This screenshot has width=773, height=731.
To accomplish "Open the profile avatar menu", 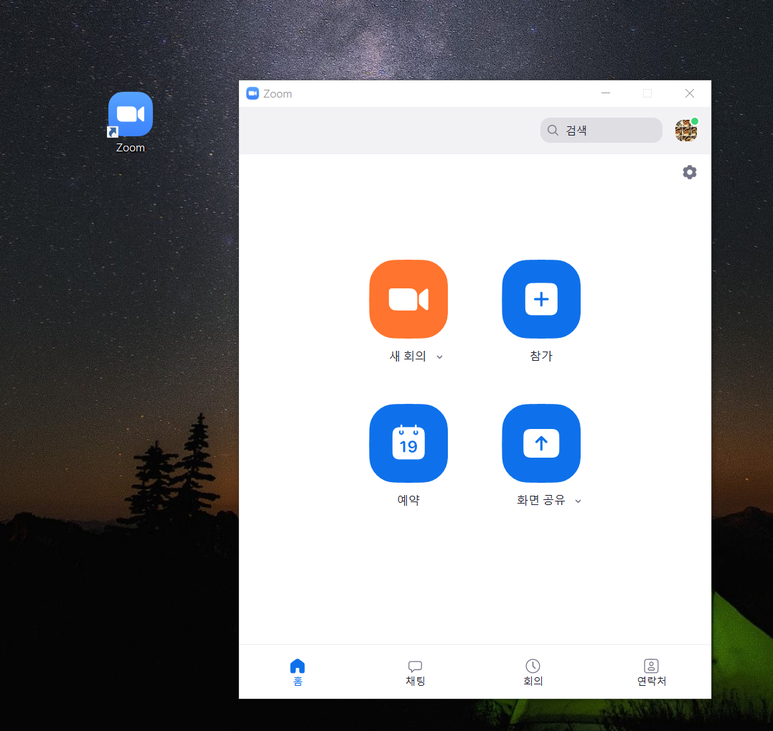I will (686, 130).
